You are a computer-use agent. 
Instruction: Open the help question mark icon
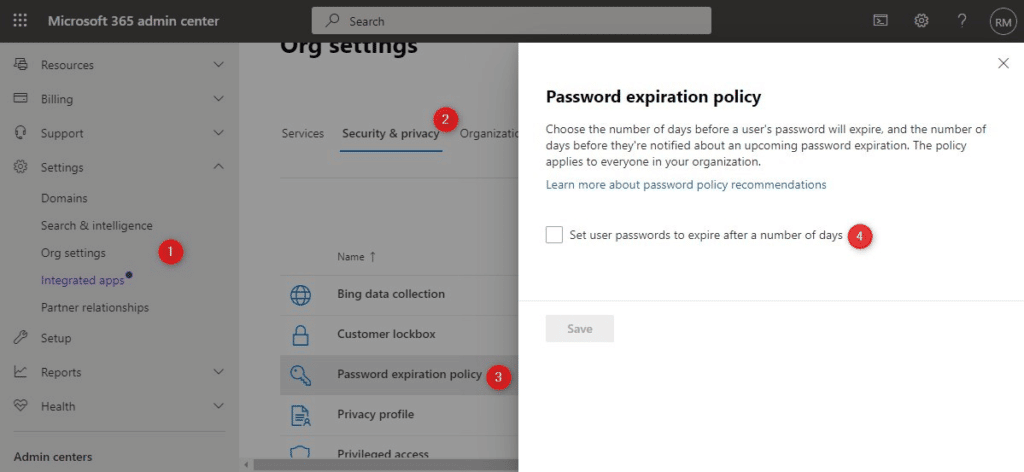point(961,21)
